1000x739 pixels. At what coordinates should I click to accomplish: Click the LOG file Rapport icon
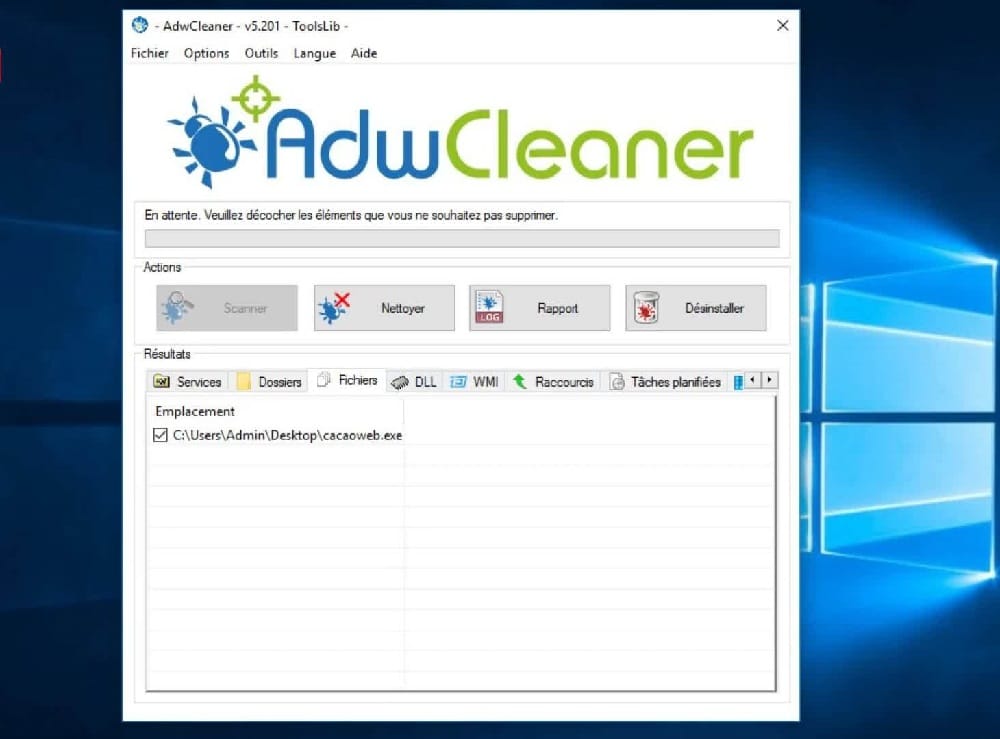click(x=489, y=307)
